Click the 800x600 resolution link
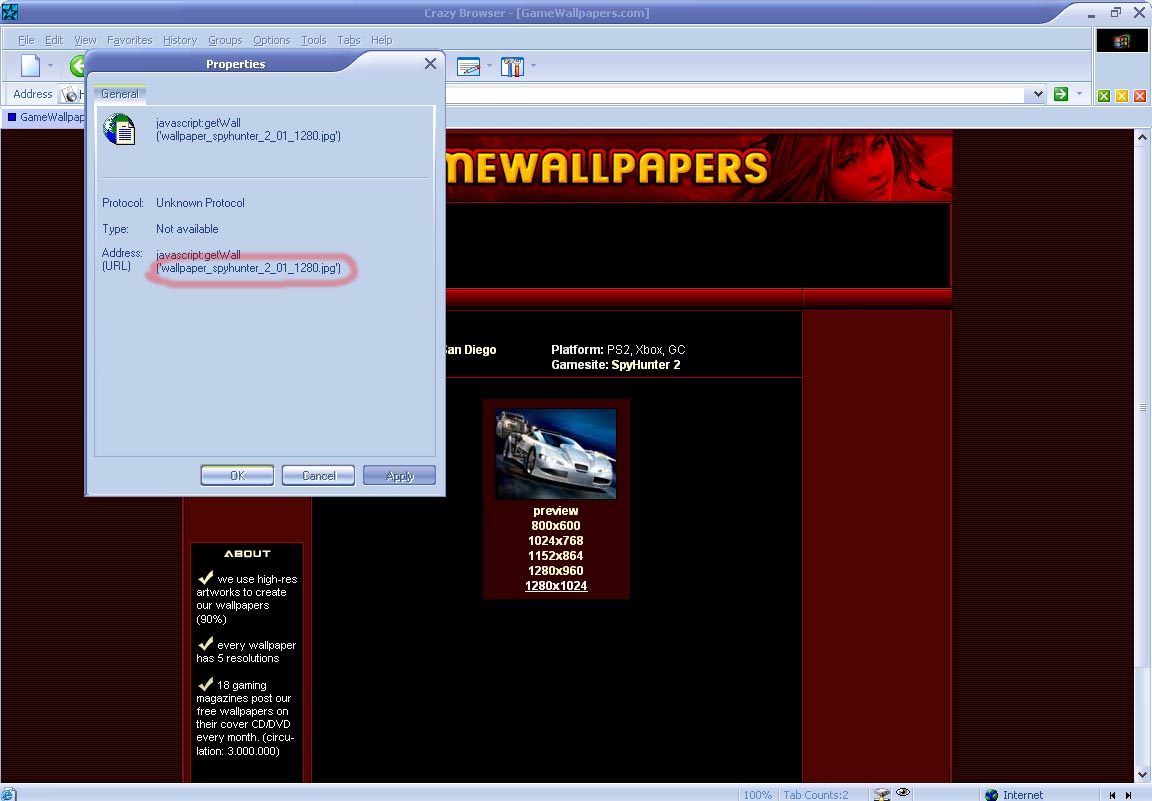 (556, 526)
